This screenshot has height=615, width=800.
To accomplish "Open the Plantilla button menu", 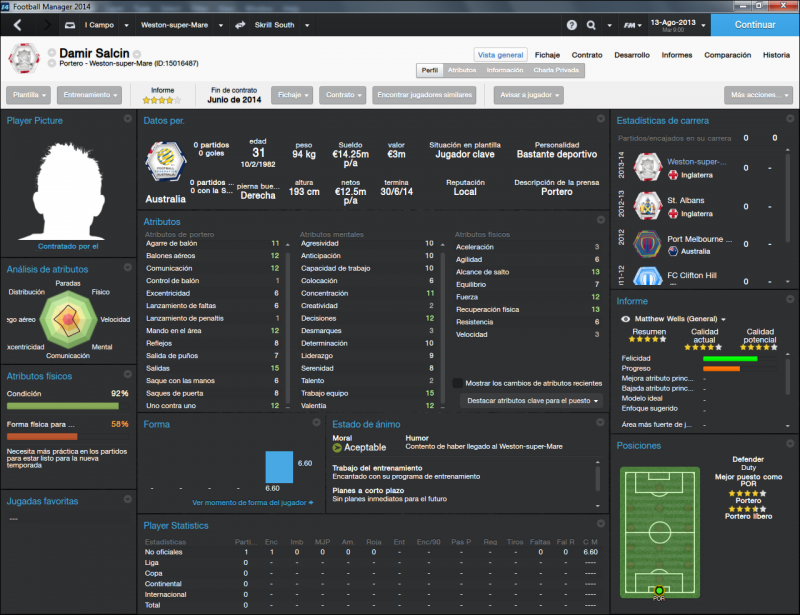I will [x=29, y=95].
